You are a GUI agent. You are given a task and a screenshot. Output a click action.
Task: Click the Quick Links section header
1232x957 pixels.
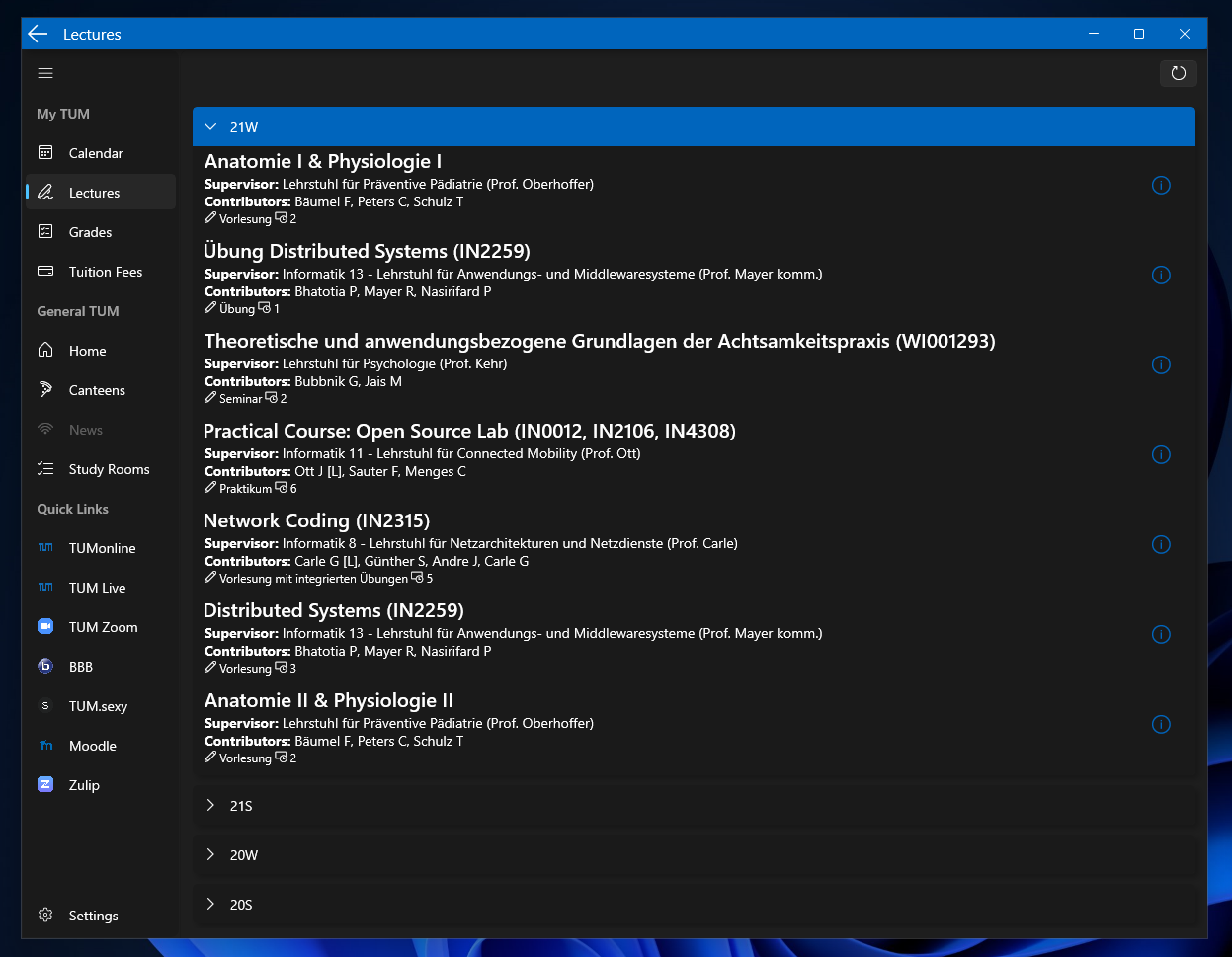coord(73,509)
